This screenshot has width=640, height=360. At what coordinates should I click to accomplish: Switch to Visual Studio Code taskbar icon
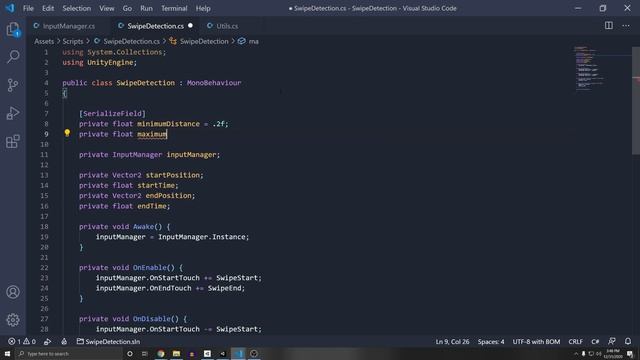point(238,353)
